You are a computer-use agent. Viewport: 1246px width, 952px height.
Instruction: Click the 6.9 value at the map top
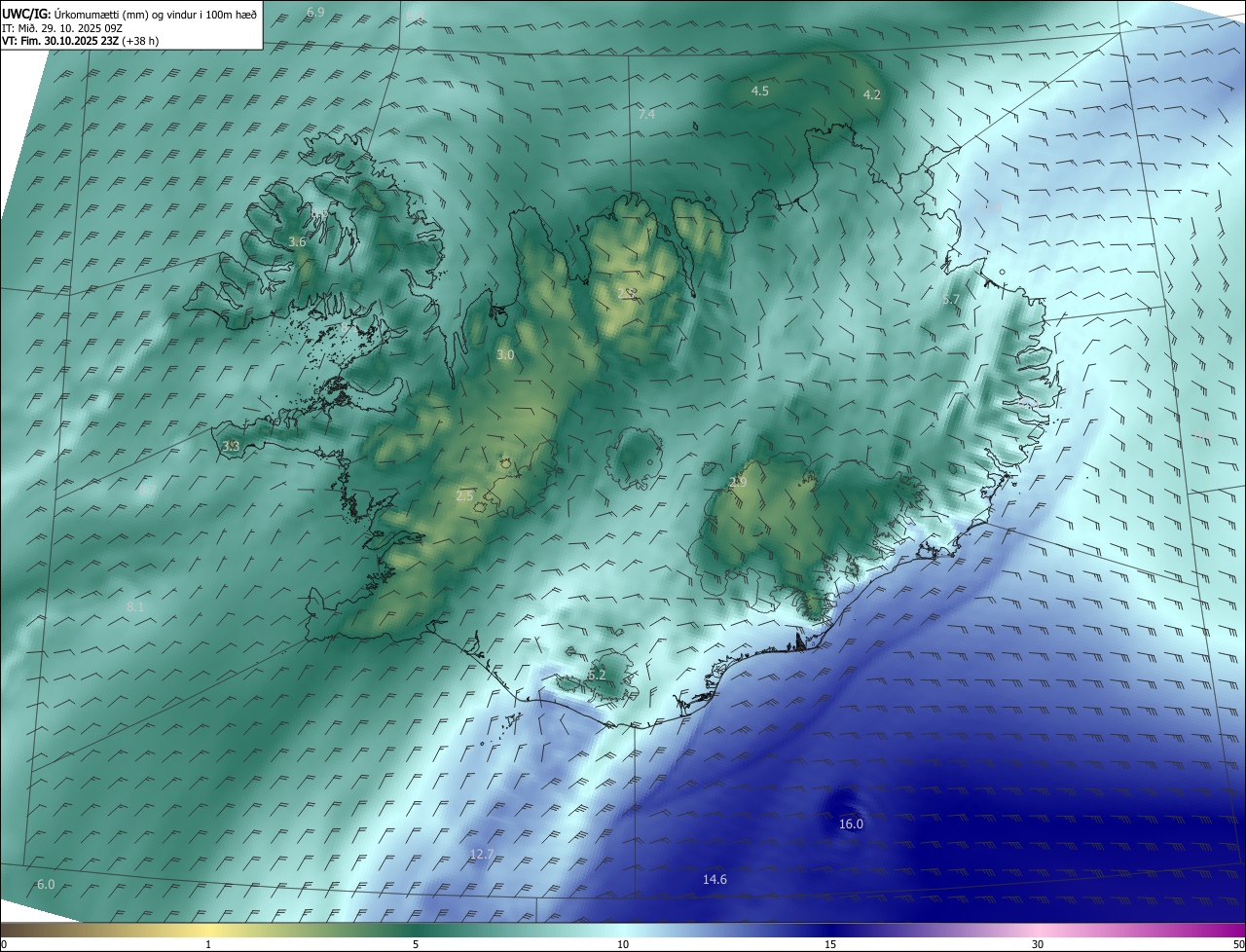pyautogui.click(x=315, y=13)
